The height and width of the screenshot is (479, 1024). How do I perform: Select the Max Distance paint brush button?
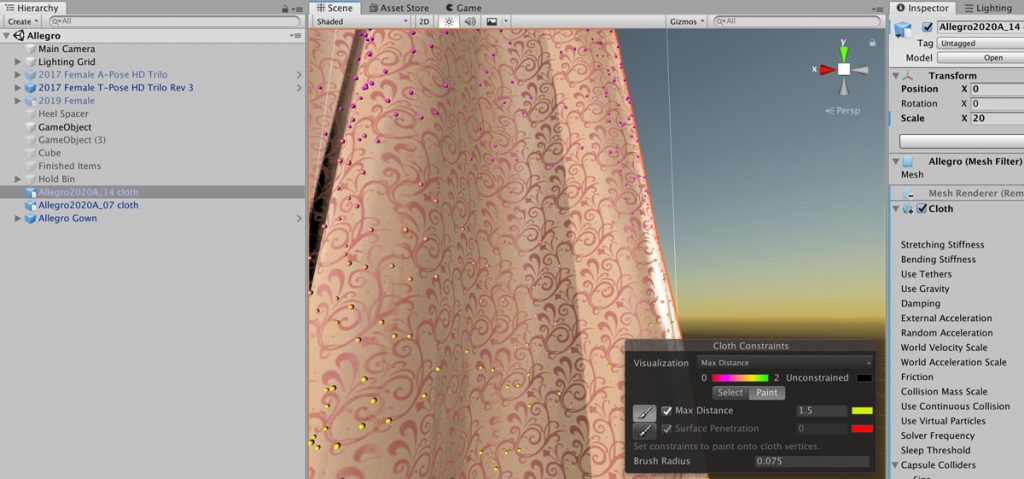pyautogui.click(x=645, y=413)
